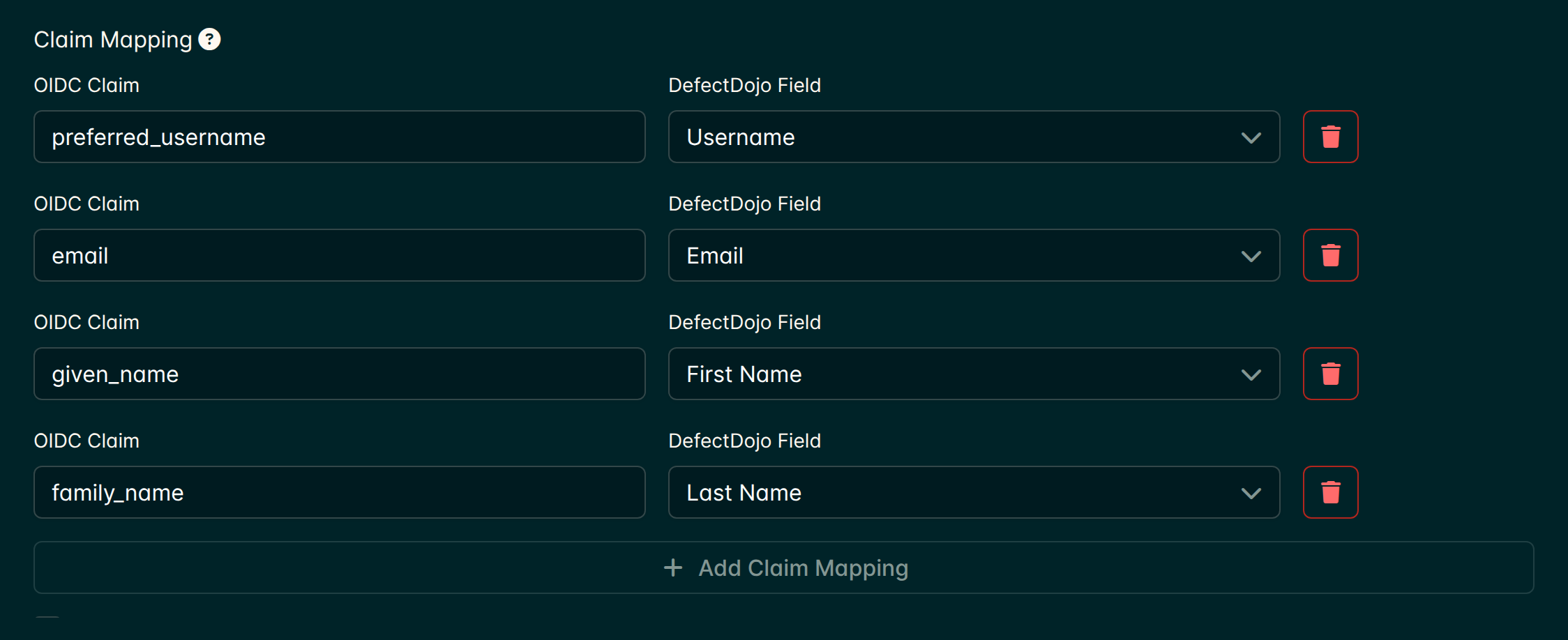This screenshot has height=640, width=1568.
Task: Expand the Last Name field dropdown
Action: (974, 492)
